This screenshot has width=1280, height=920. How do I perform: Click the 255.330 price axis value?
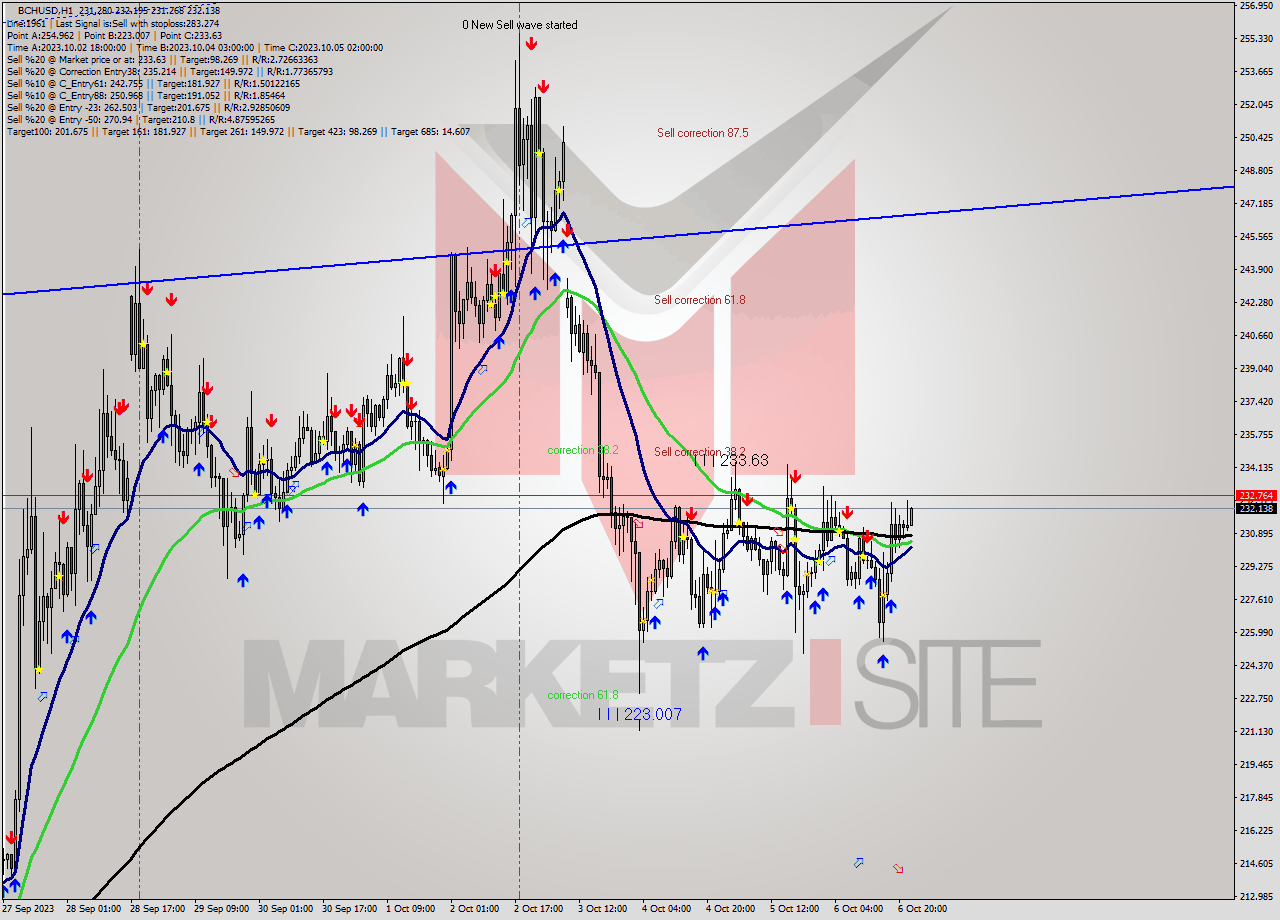click(1256, 39)
